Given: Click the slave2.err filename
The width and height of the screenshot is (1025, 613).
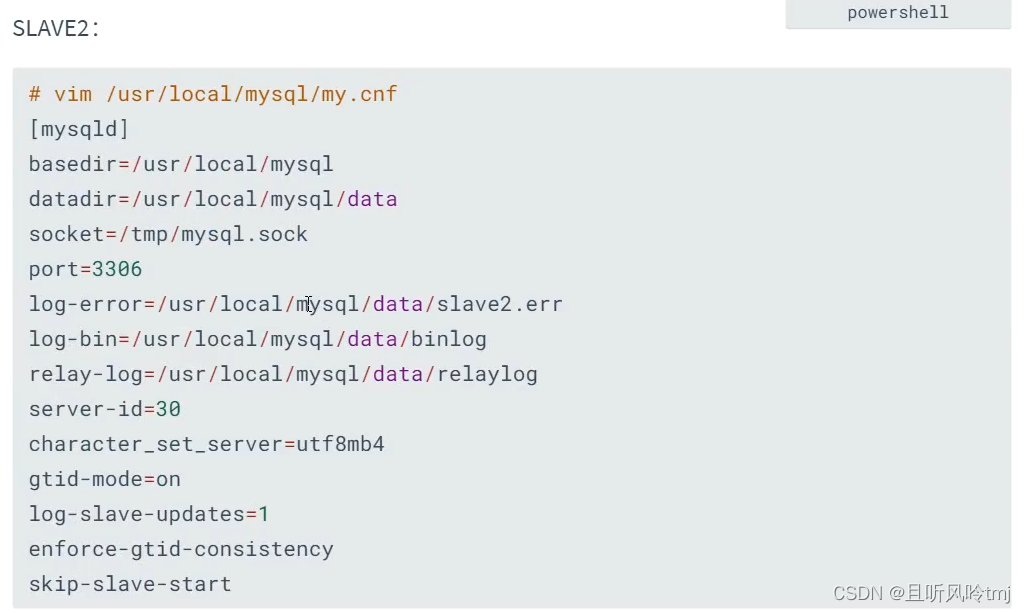Looking at the screenshot, I should point(499,304).
